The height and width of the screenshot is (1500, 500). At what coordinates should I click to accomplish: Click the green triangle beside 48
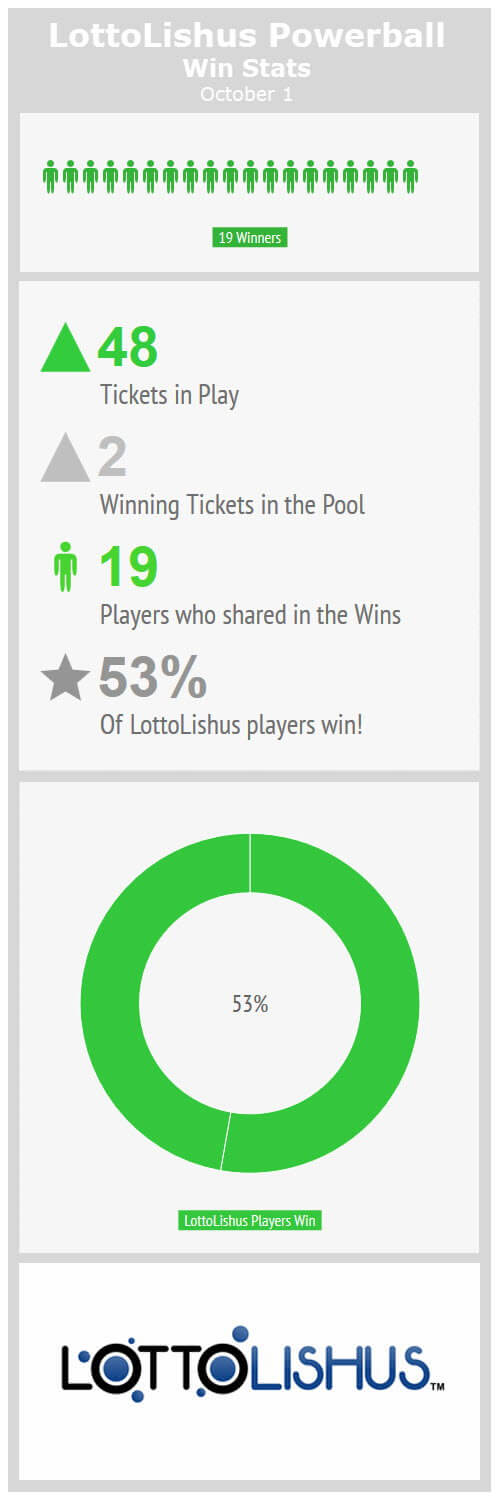point(65,347)
